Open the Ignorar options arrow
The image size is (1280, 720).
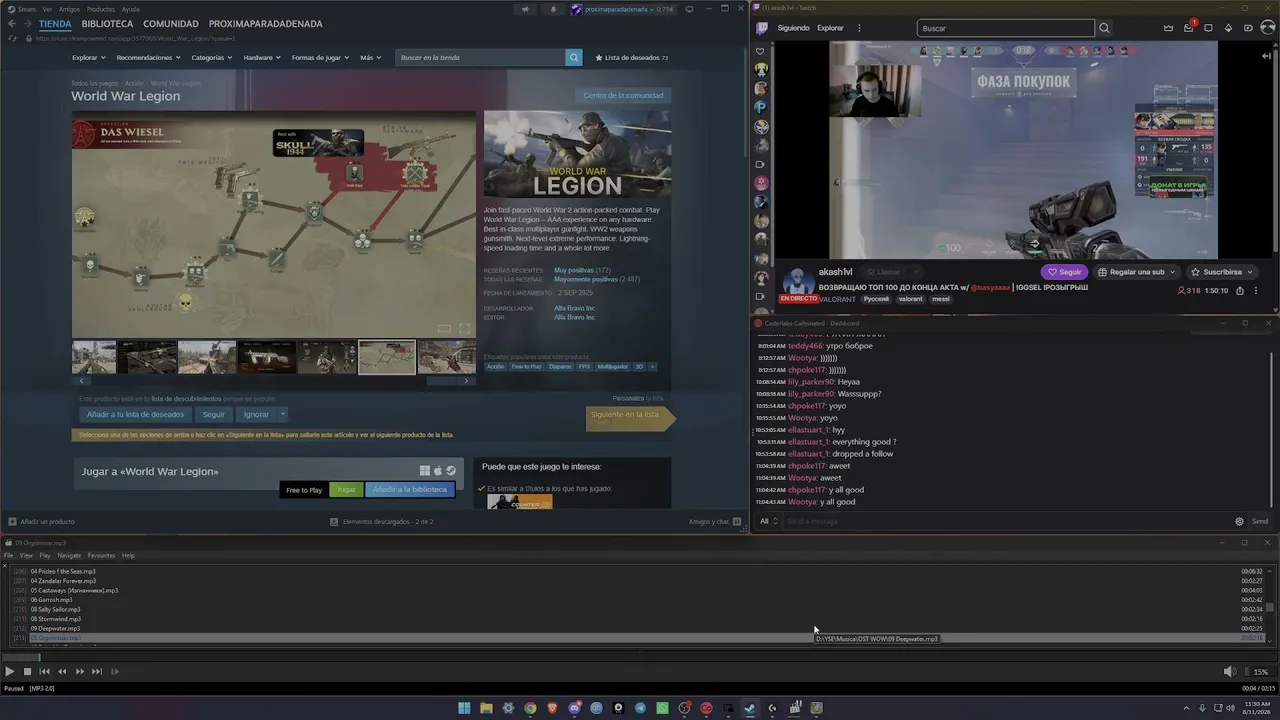pos(283,414)
